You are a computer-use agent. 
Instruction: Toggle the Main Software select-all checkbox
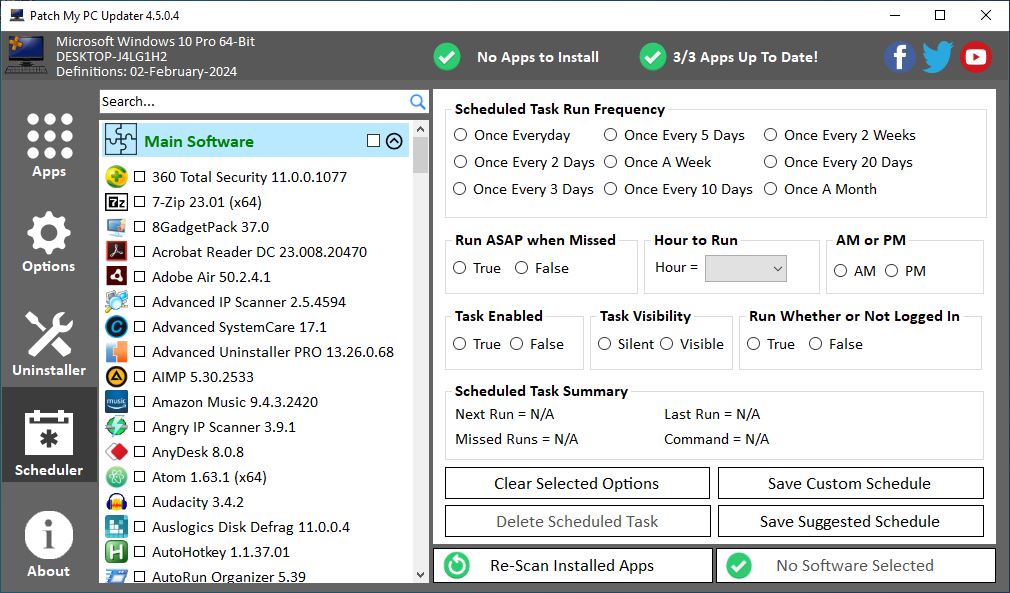pos(373,140)
